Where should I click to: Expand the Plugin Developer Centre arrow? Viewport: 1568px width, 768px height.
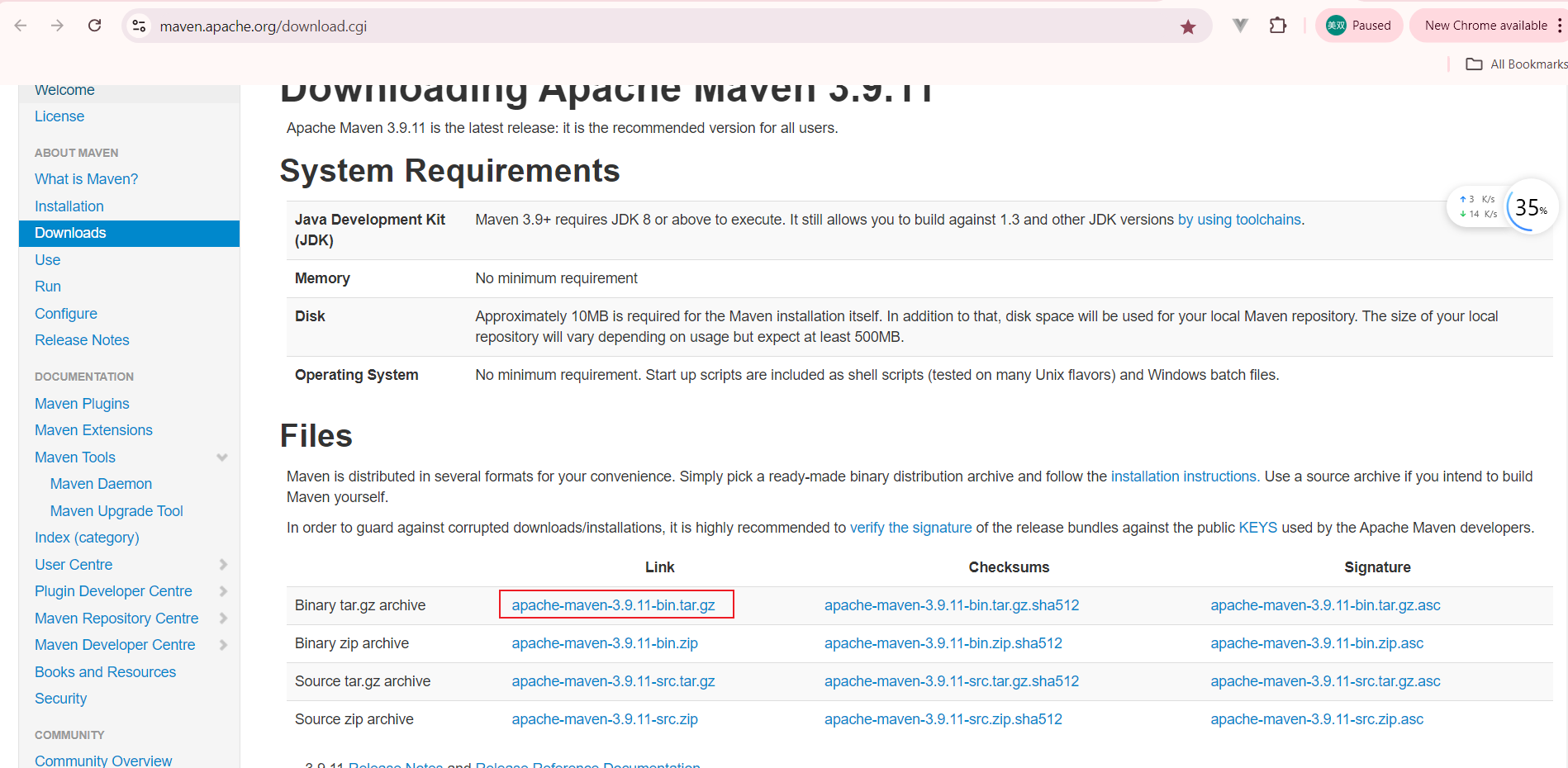[x=223, y=591]
